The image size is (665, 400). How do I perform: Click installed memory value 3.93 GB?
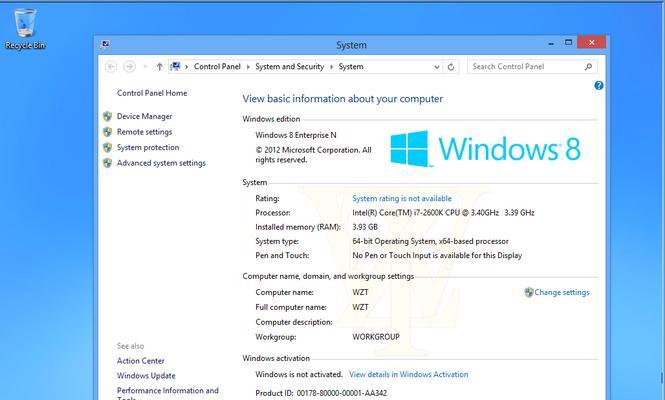[x=365, y=227]
